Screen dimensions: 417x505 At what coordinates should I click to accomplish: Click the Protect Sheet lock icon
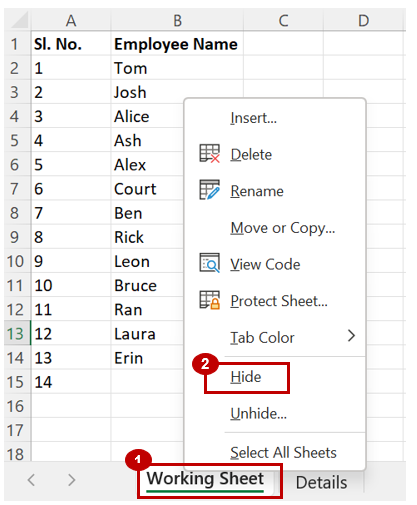[x=209, y=300]
